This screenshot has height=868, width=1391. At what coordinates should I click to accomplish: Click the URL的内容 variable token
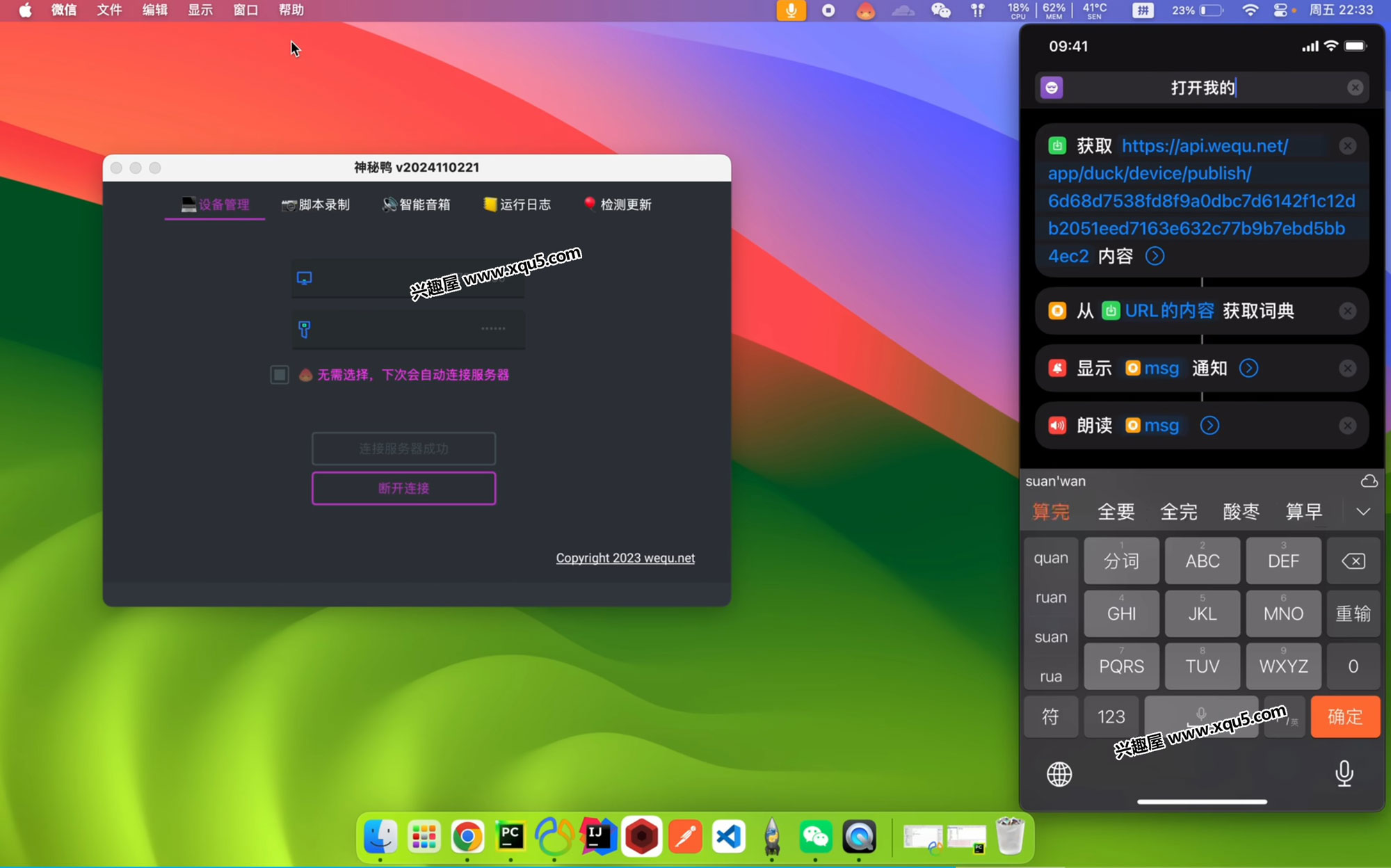coord(1159,311)
